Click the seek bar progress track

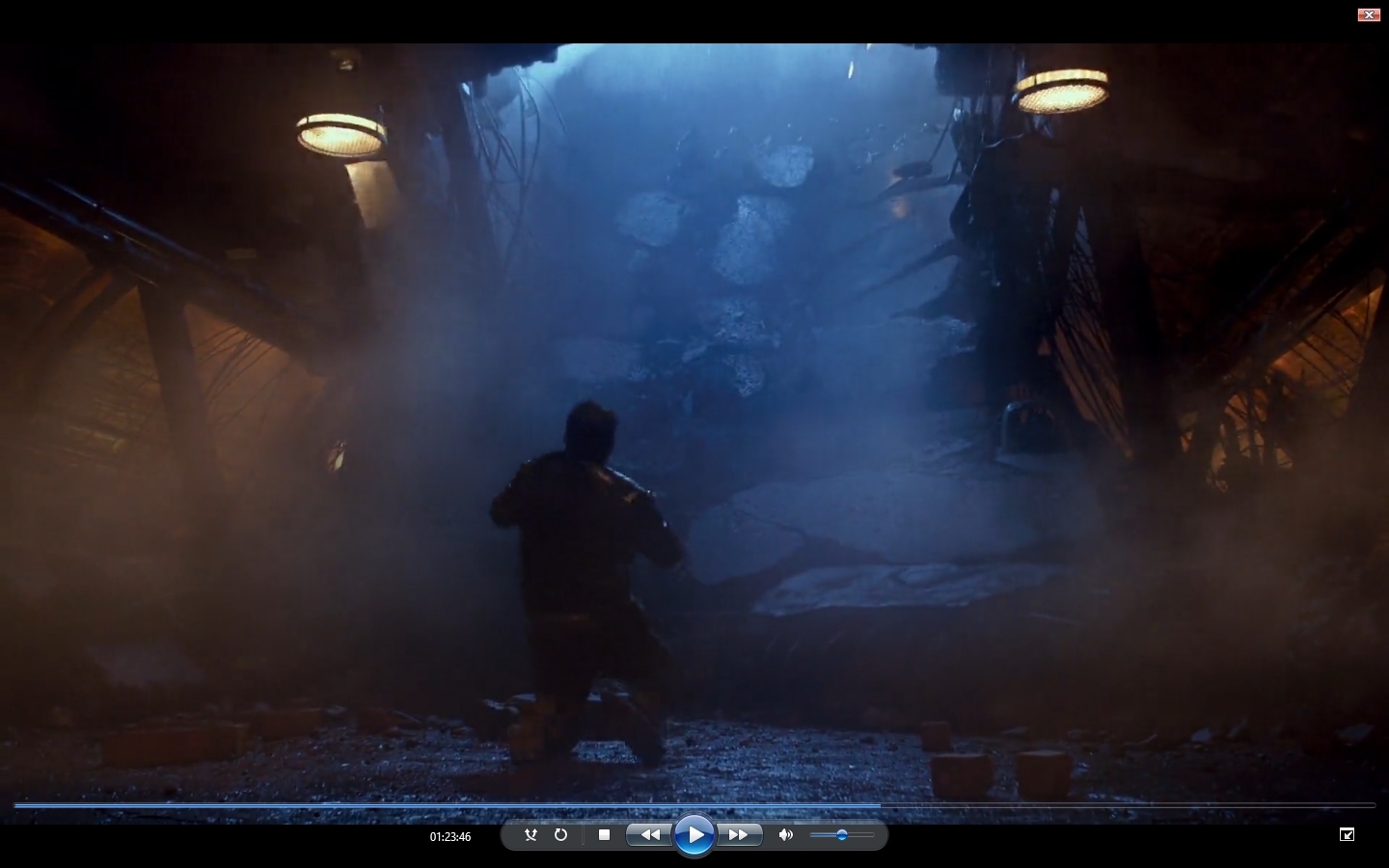coord(694,804)
